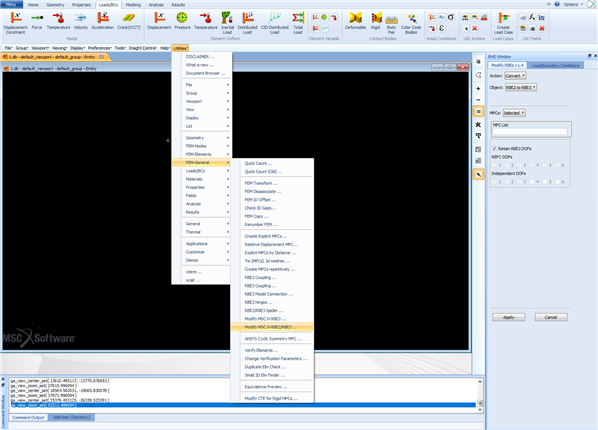Viewport: 598px width, 430px height.
Task: Click the minus icon in the side toolbar
Action: [x=479, y=100]
